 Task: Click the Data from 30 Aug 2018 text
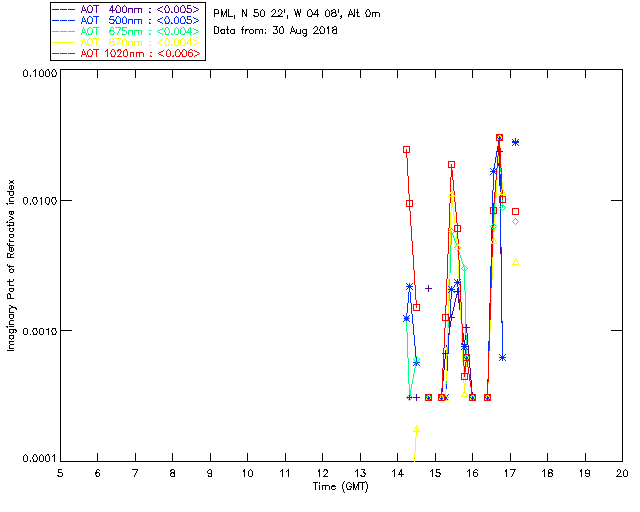(275, 31)
